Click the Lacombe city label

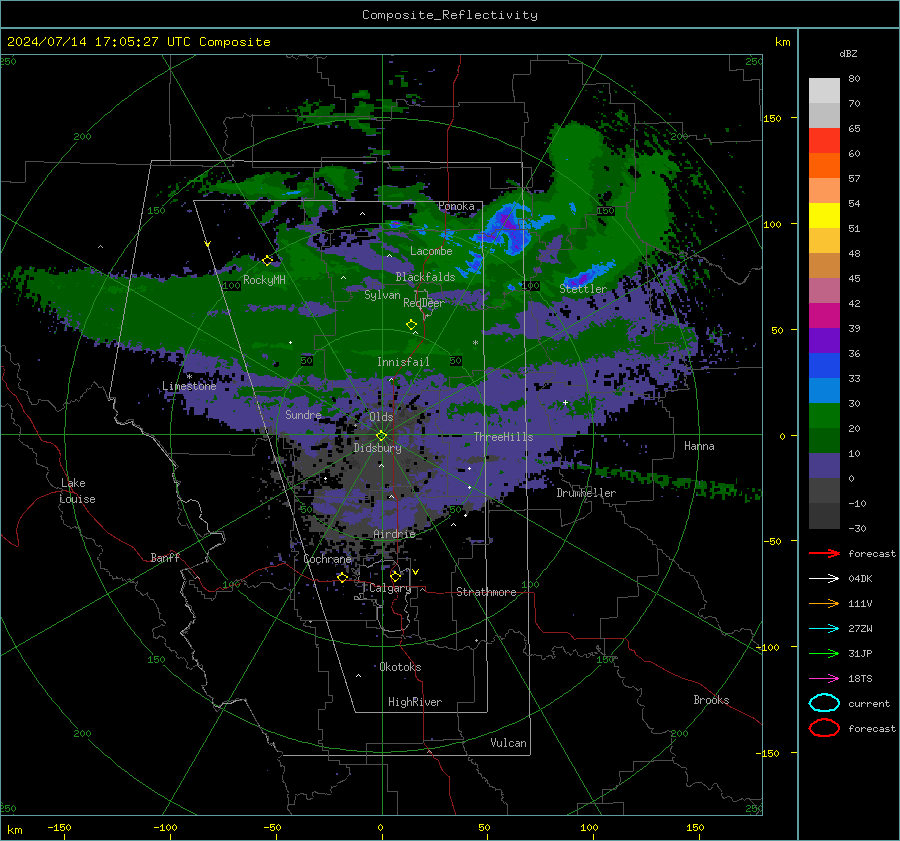(431, 251)
